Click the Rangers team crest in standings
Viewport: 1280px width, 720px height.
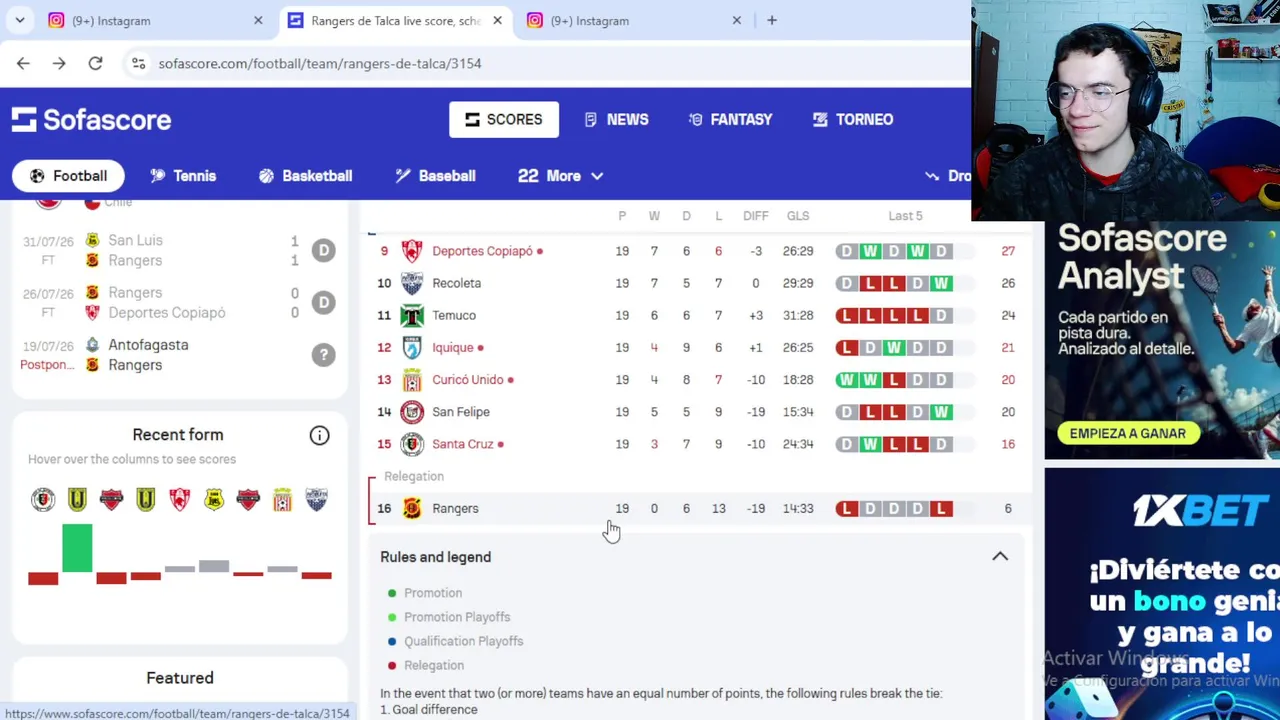click(412, 508)
